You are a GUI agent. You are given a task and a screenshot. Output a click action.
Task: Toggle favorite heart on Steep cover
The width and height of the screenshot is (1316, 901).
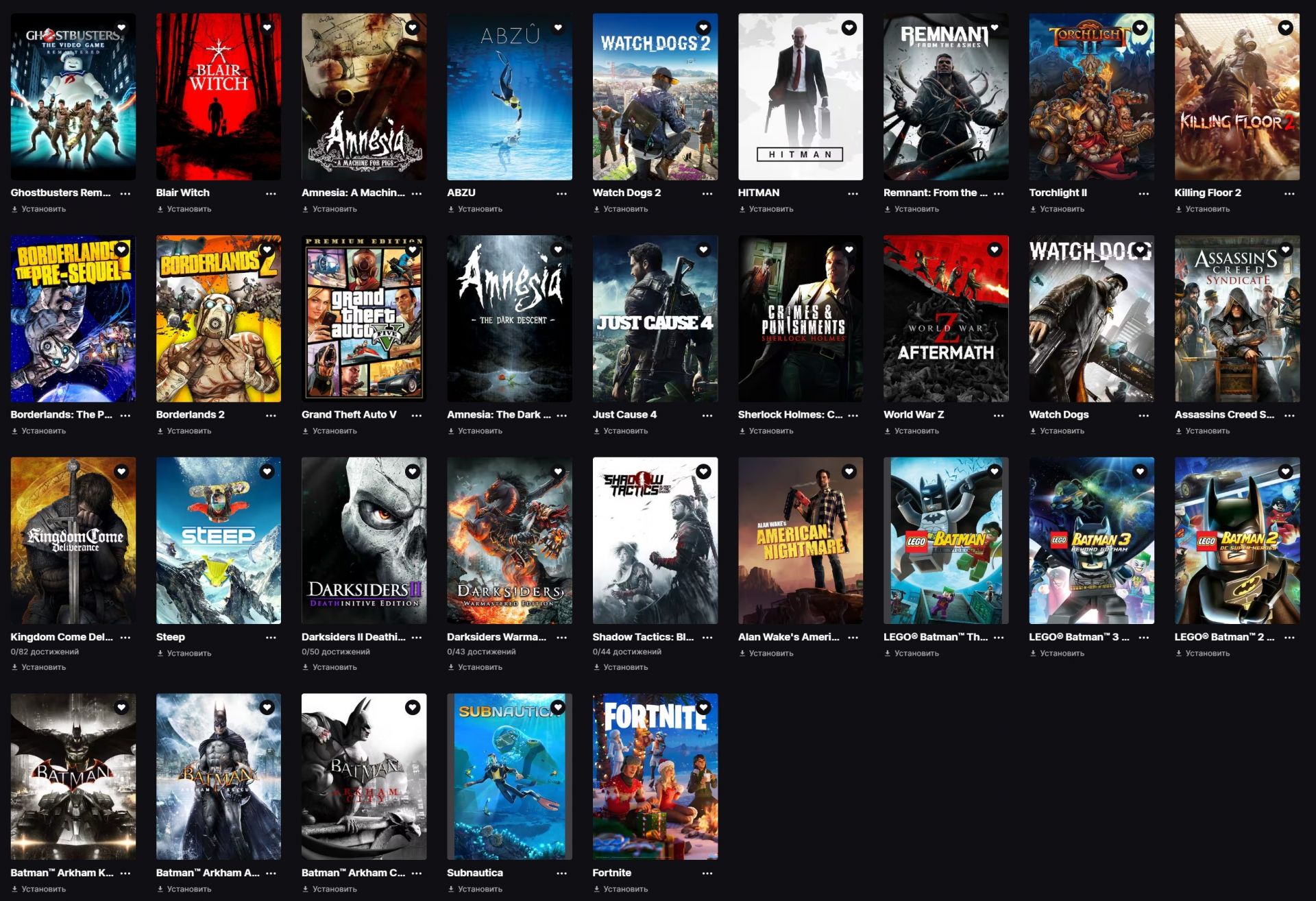pos(267,471)
